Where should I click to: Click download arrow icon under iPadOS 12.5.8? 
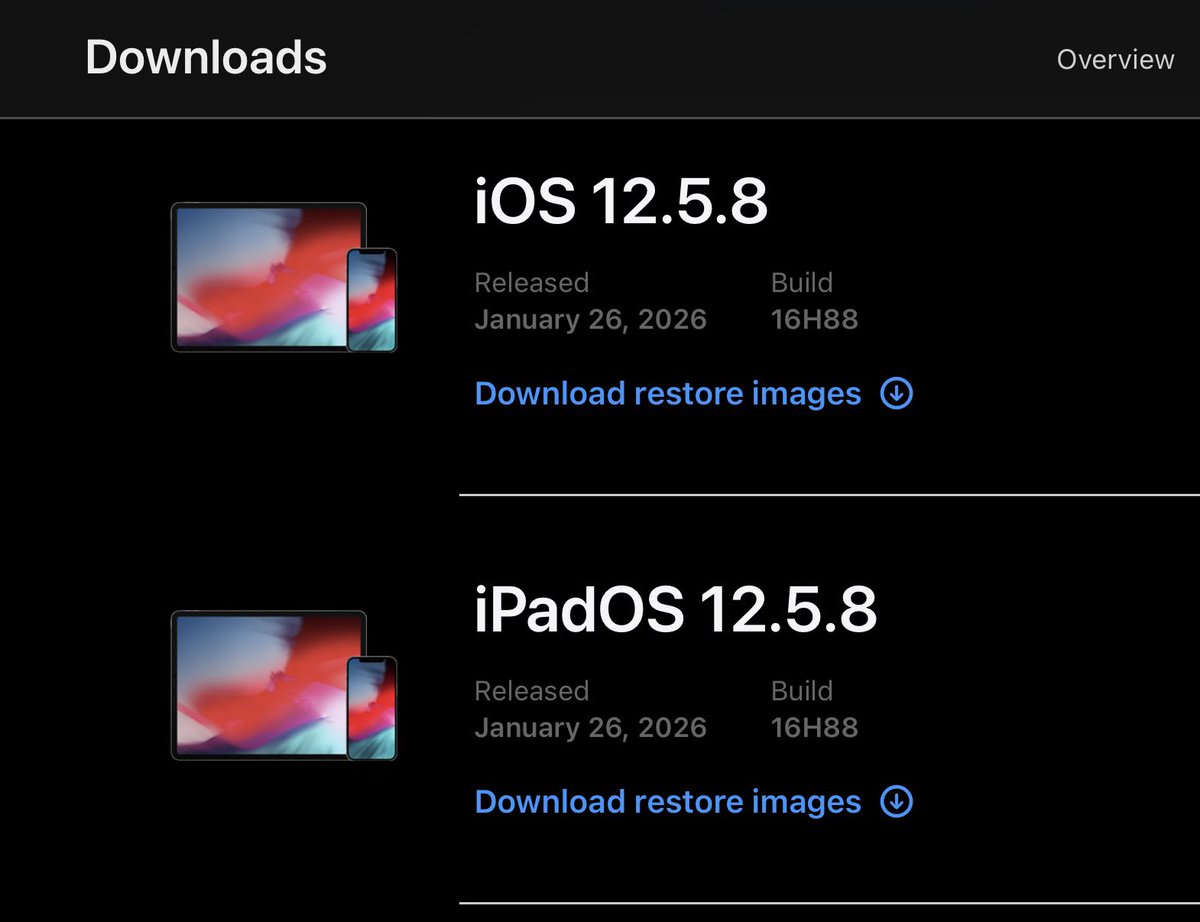point(896,802)
